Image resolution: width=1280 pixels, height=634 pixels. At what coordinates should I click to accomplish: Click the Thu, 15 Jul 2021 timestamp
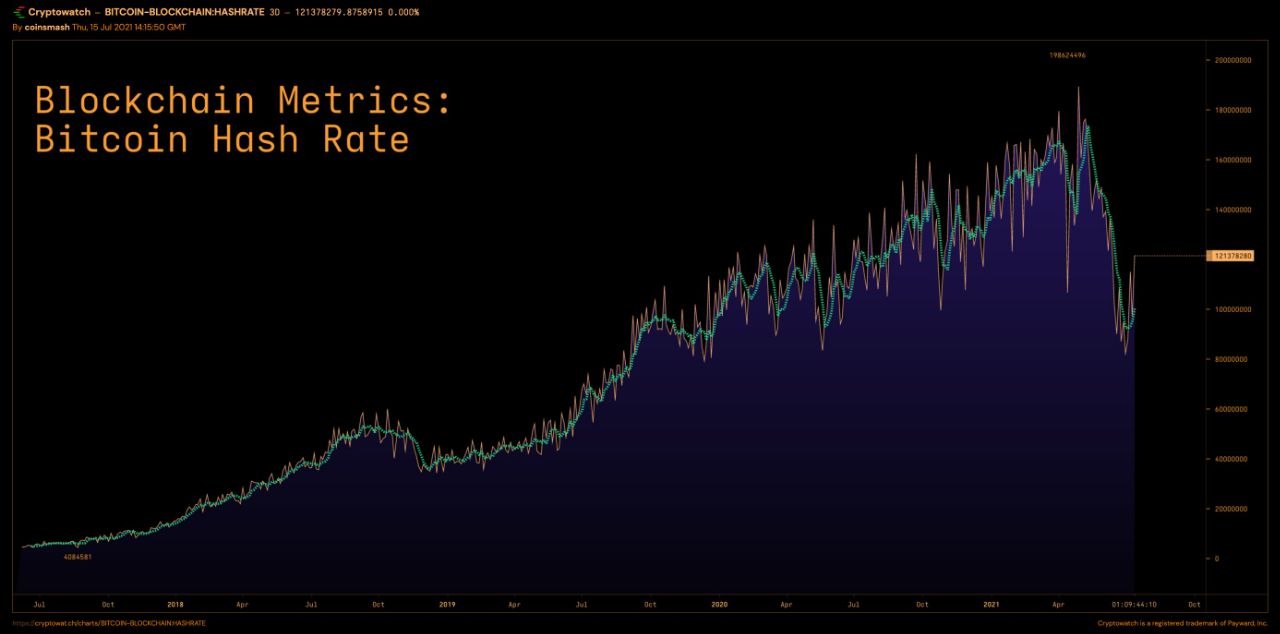128,27
